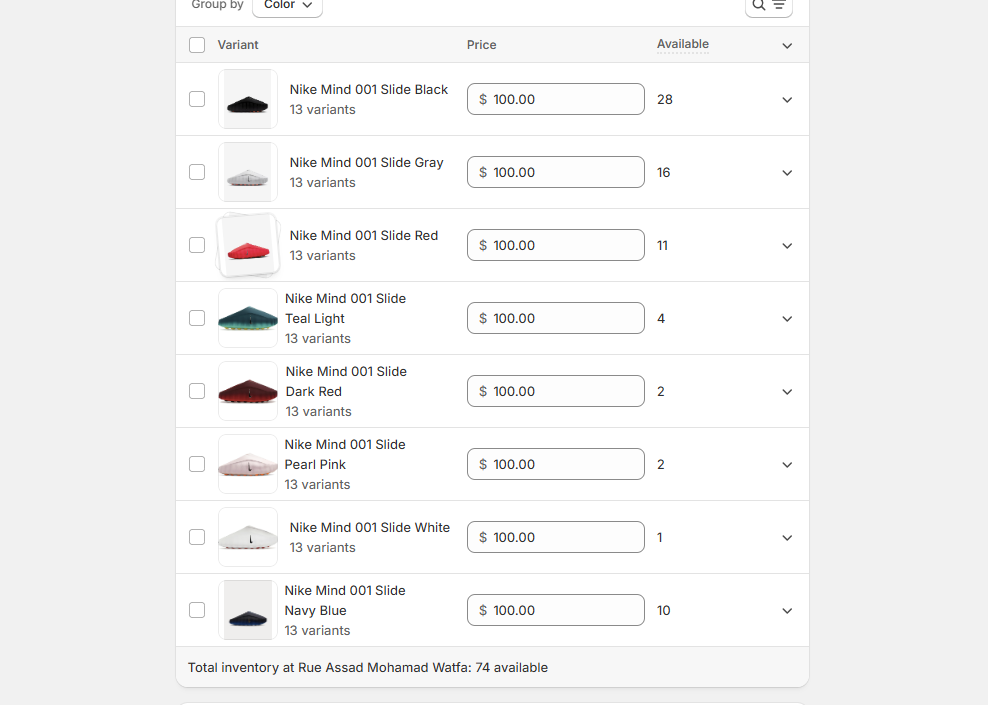
Task: Check the Navy Blue variant checkbox
Action: (197, 610)
